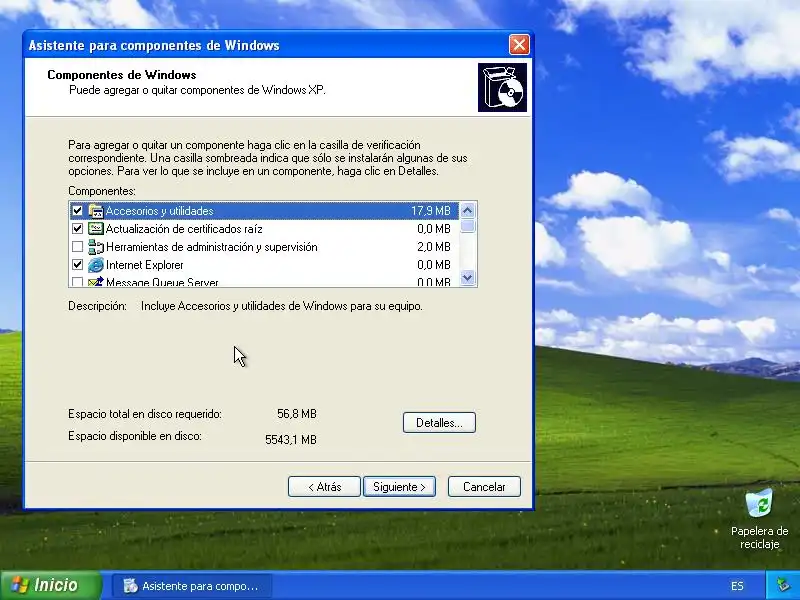Uncheck the Internet Explorer checkbox
The image size is (800, 600).
(77, 265)
